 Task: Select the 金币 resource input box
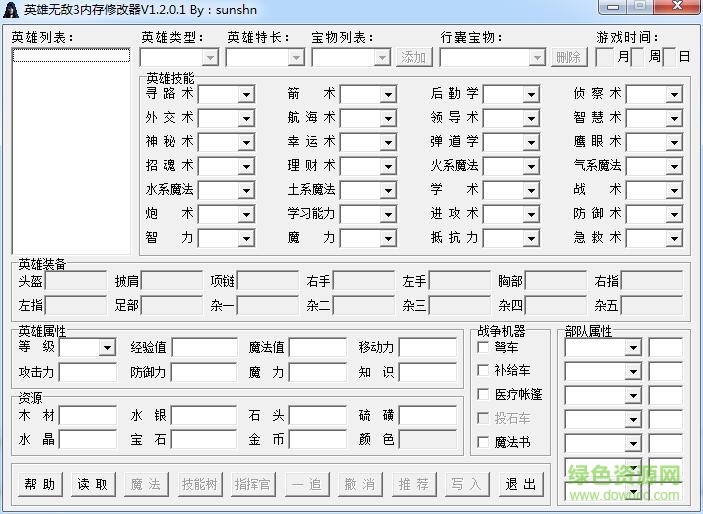pos(317,440)
